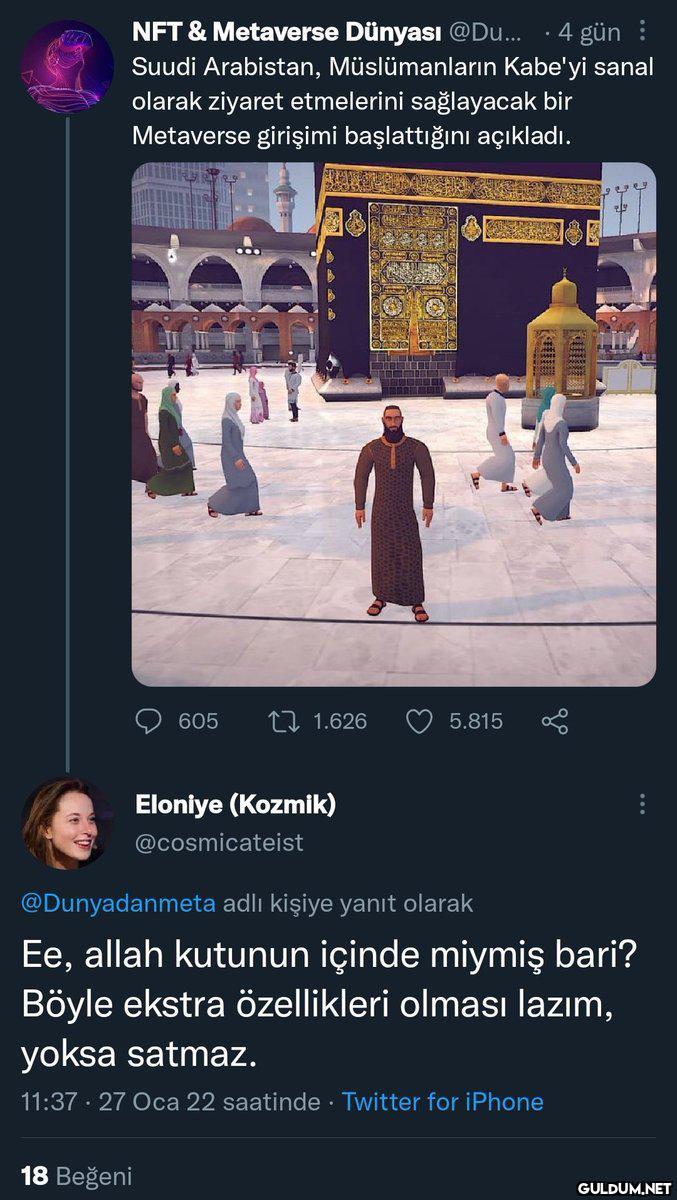Open NFT & Metaverse Dünyası profile avatar
677x1200 pixels.
[x=67, y=66]
